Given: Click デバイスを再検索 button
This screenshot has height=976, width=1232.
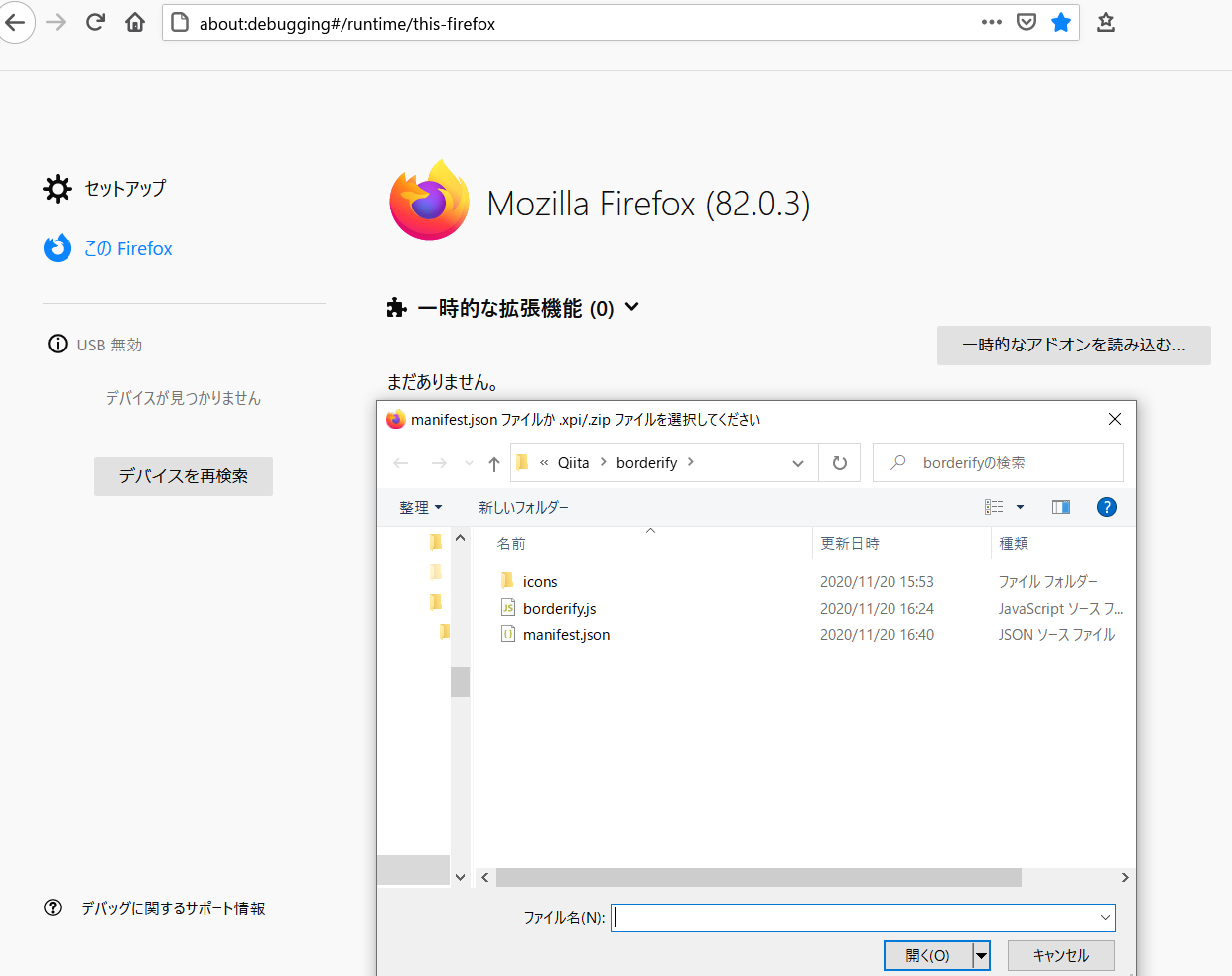Looking at the screenshot, I should pos(184,476).
